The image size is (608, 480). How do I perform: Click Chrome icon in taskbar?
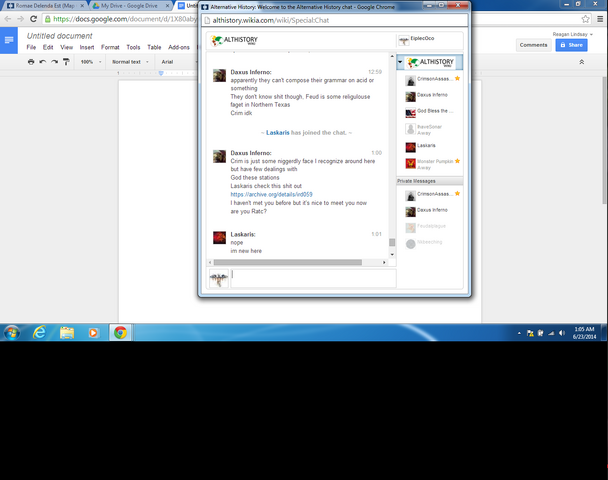(x=120, y=333)
